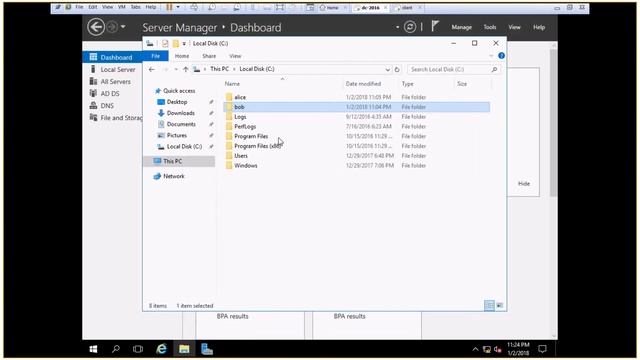This screenshot has height=360, width=640.
Task: Launch Internet Explorer from taskbar
Action: point(162,349)
